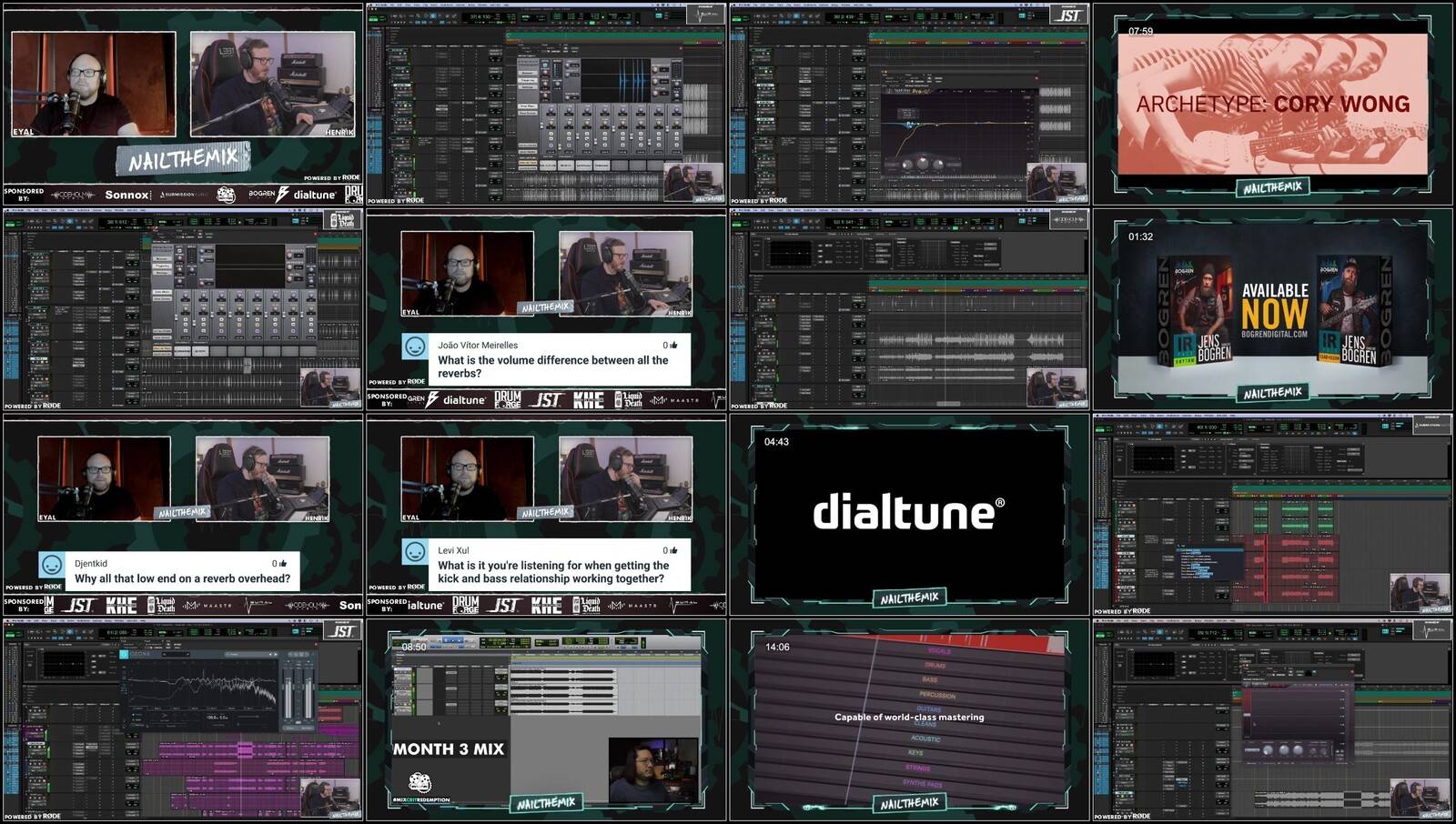Image resolution: width=1456 pixels, height=824 pixels.
Task: Click the thumbs-up icon on João's question
Action: pyautogui.click(x=673, y=346)
